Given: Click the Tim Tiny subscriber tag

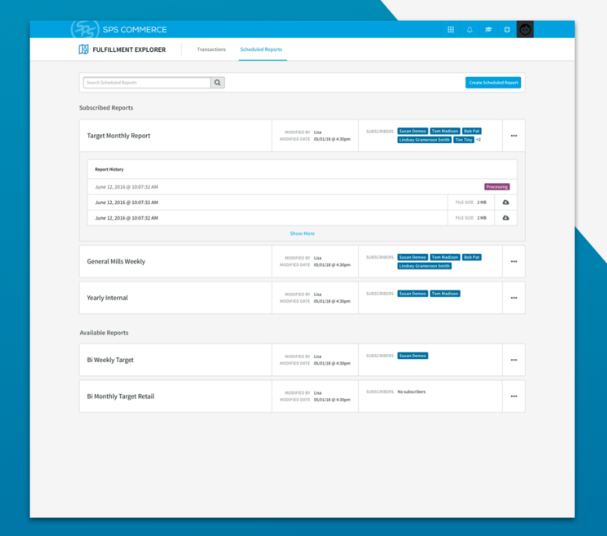Looking at the screenshot, I should (464, 140).
